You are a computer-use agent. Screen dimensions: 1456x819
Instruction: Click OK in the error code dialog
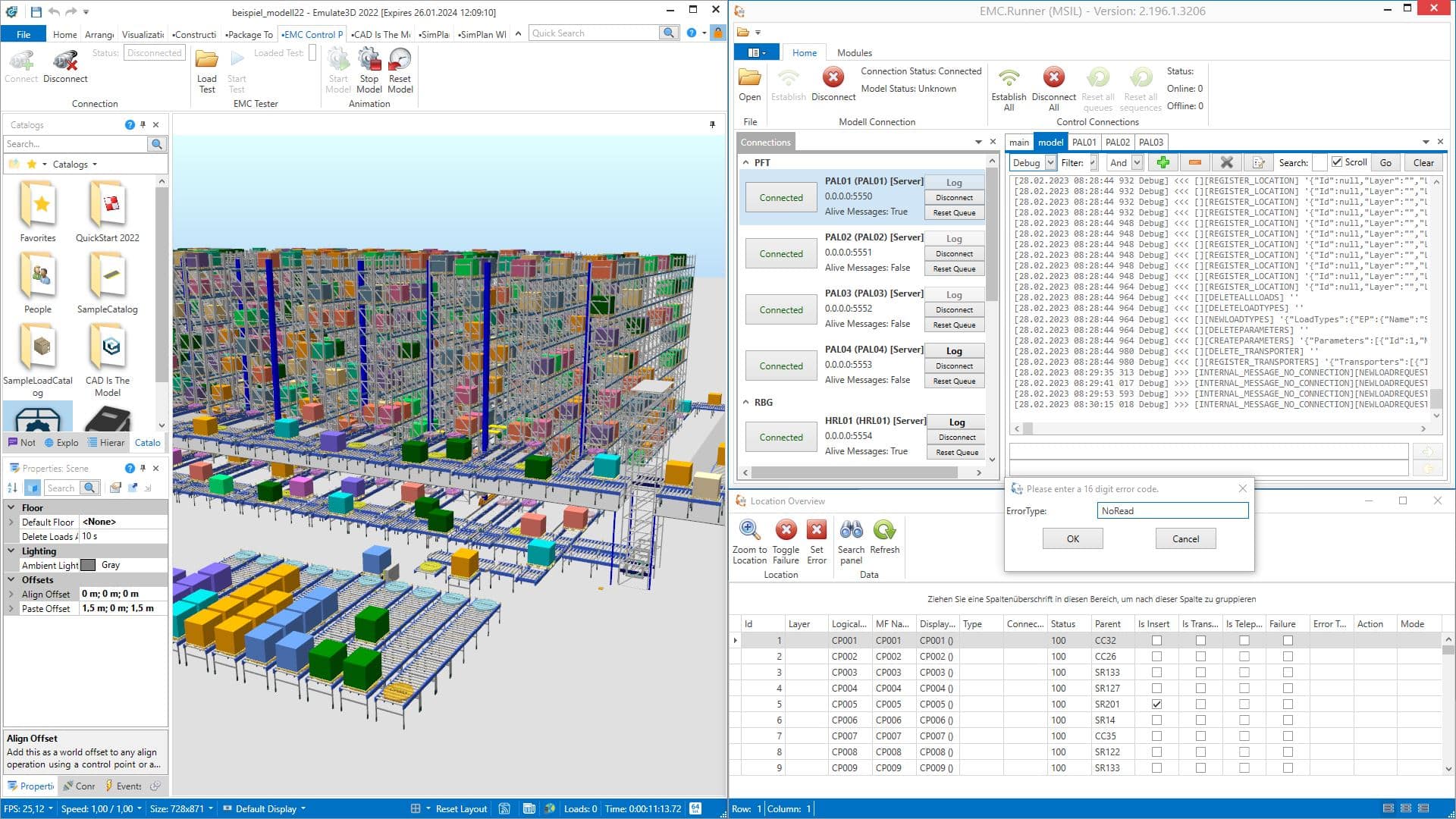coord(1072,538)
